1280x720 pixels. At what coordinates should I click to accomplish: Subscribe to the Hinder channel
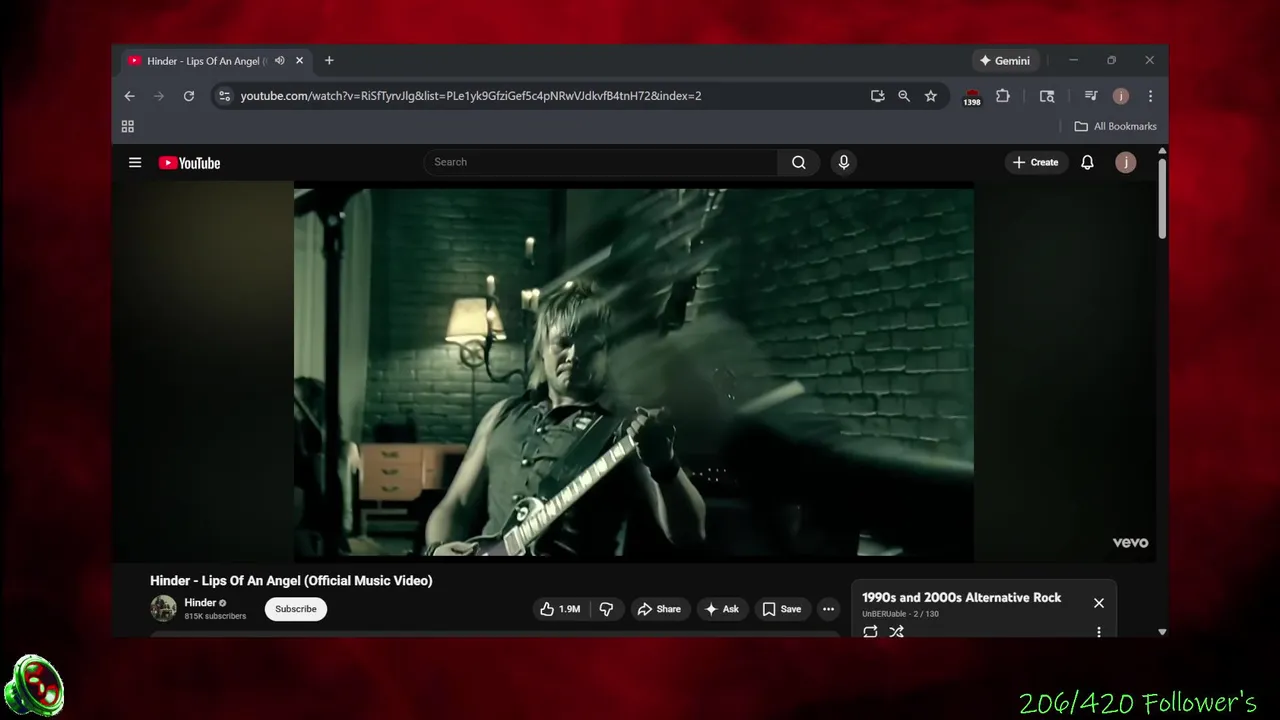click(296, 609)
